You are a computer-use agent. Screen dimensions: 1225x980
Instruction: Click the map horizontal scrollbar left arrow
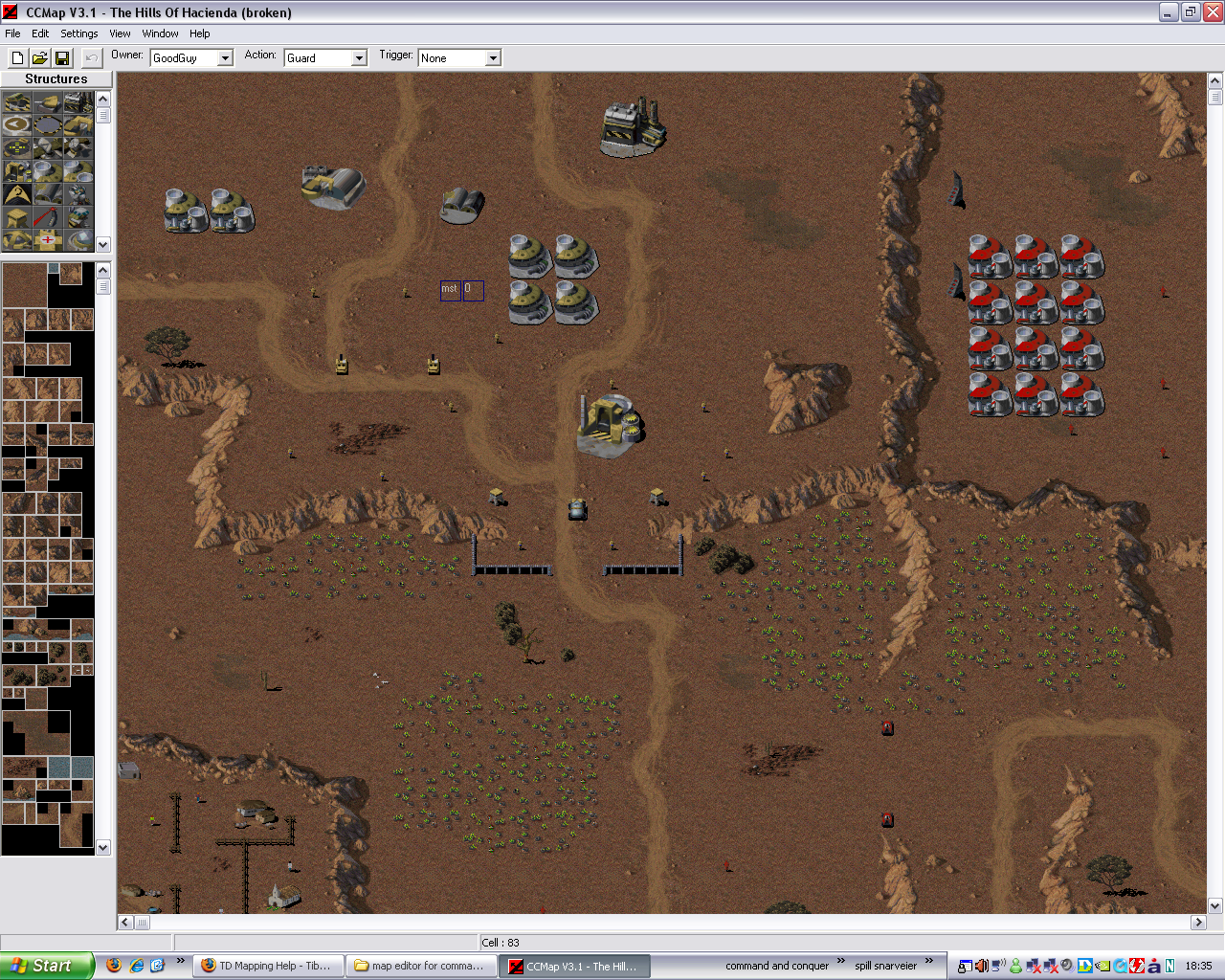(x=125, y=923)
